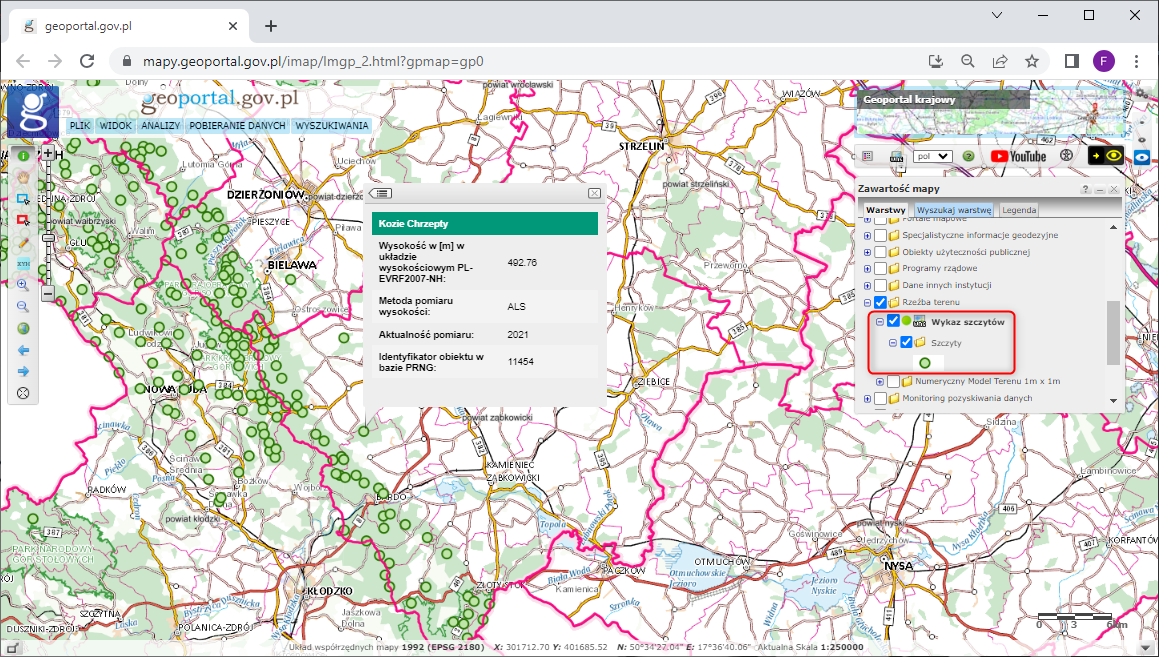This screenshot has width=1159, height=657.
Task: Close the Kozie Chrzepty info popup
Action: click(594, 193)
